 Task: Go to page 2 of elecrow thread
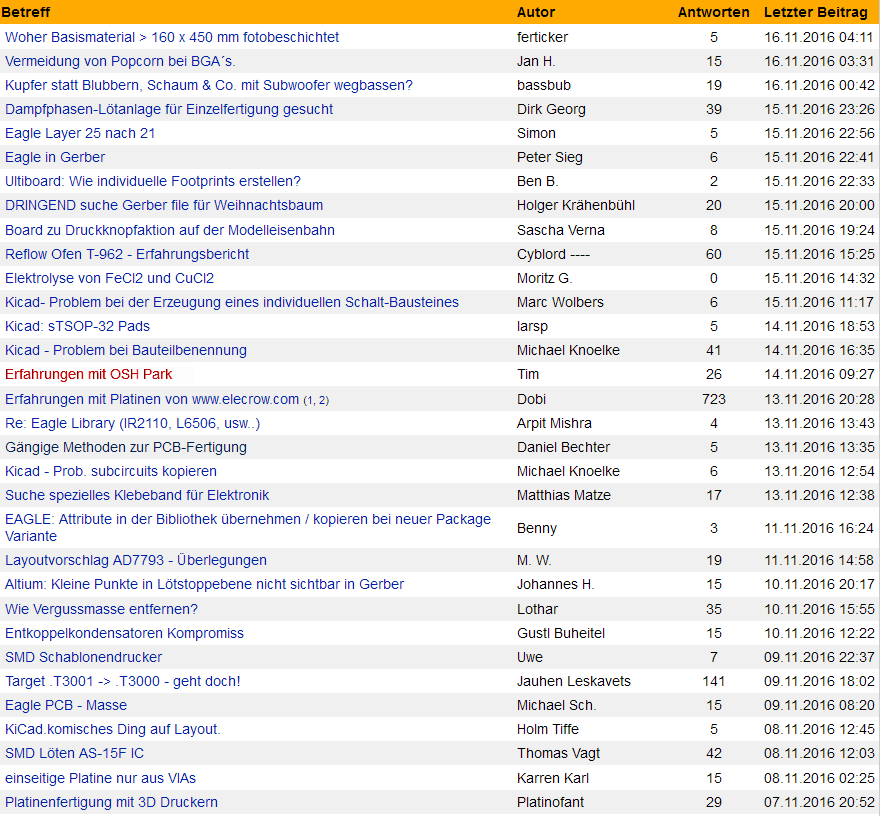coord(322,400)
